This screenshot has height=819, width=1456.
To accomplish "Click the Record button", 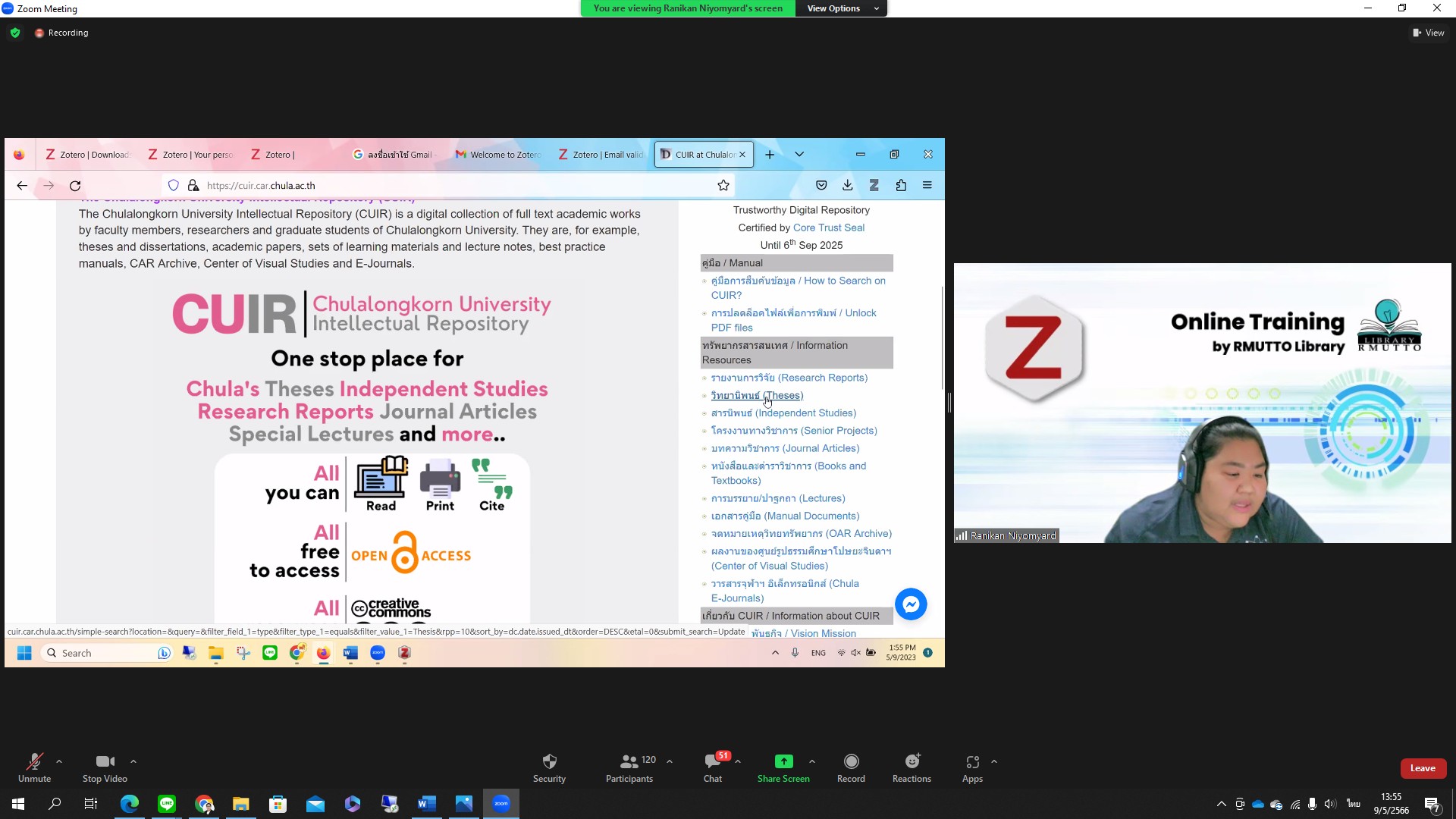I will tap(851, 767).
